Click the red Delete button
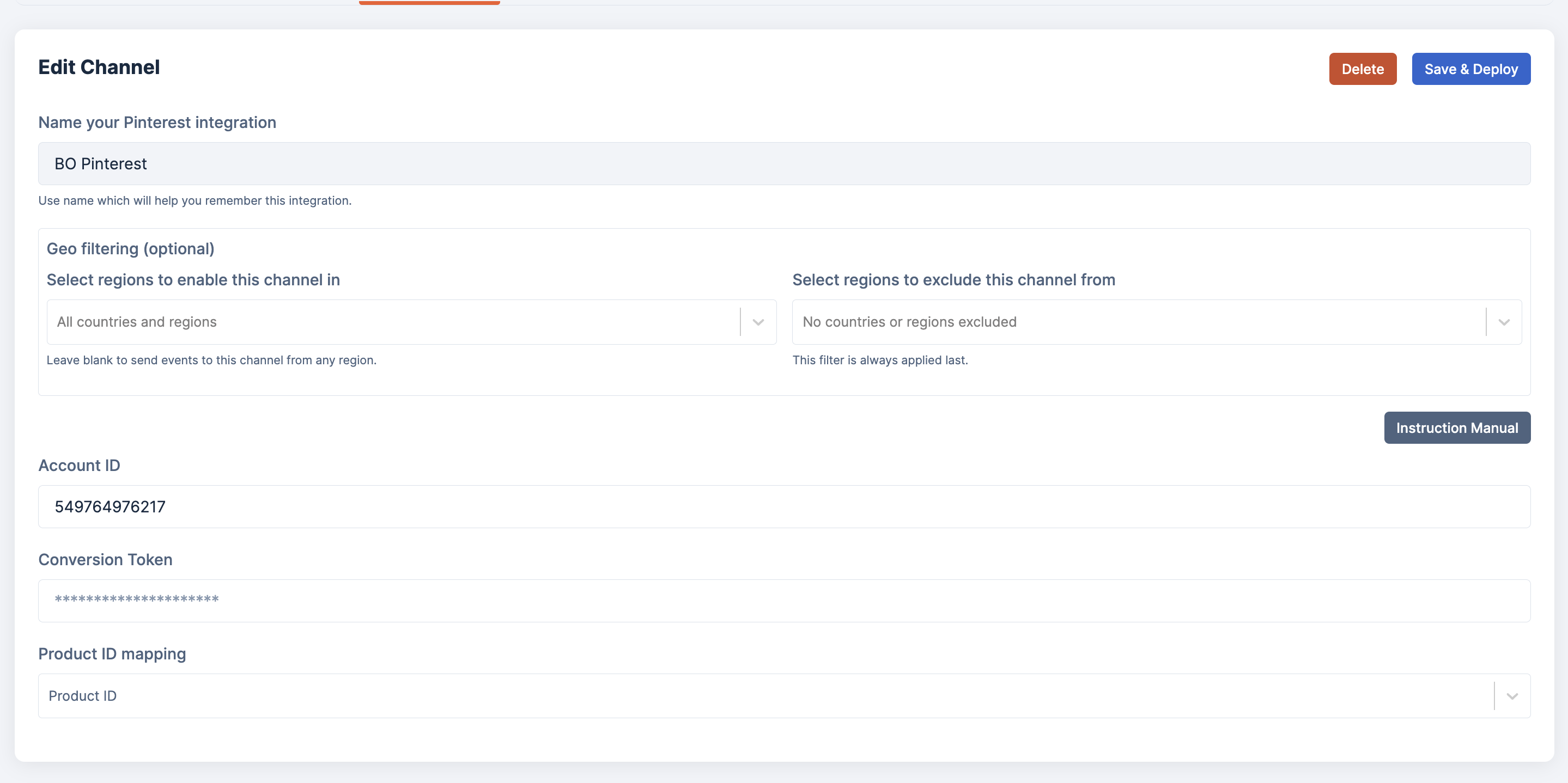This screenshot has height=783, width=1568. point(1362,69)
